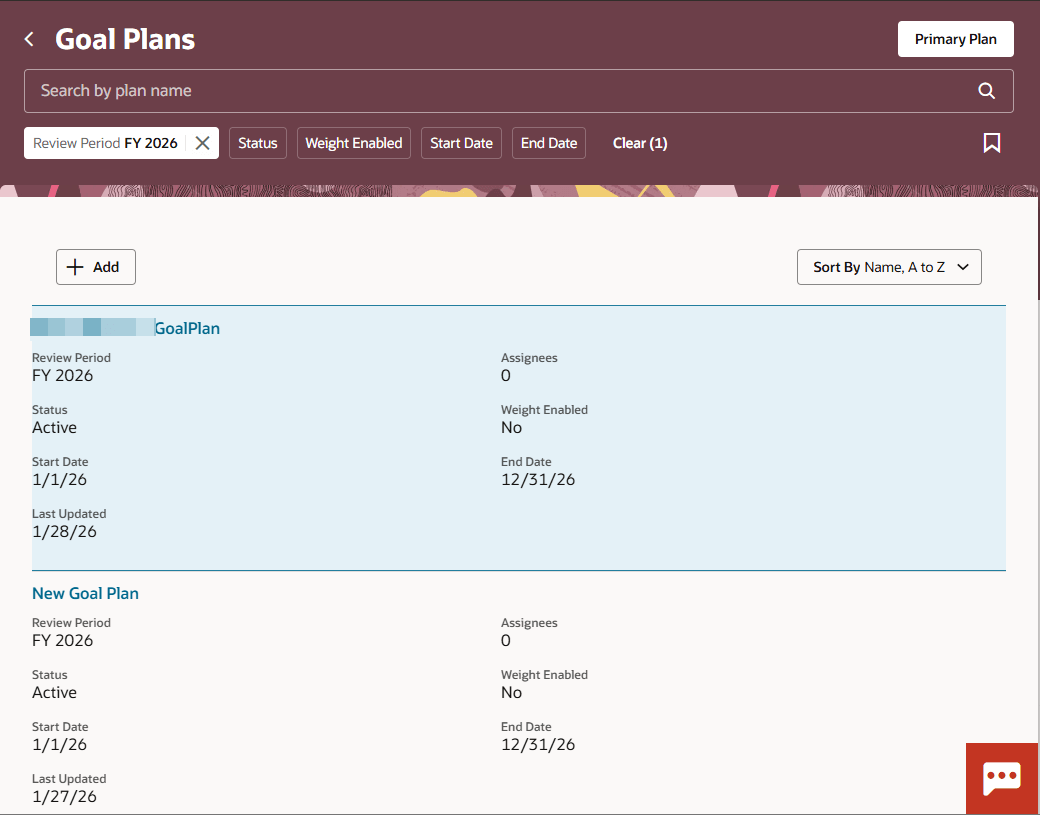The width and height of the screenshot is (1040, 815).
Task: Click the Primary Plan button
Action: coord(955,39)
